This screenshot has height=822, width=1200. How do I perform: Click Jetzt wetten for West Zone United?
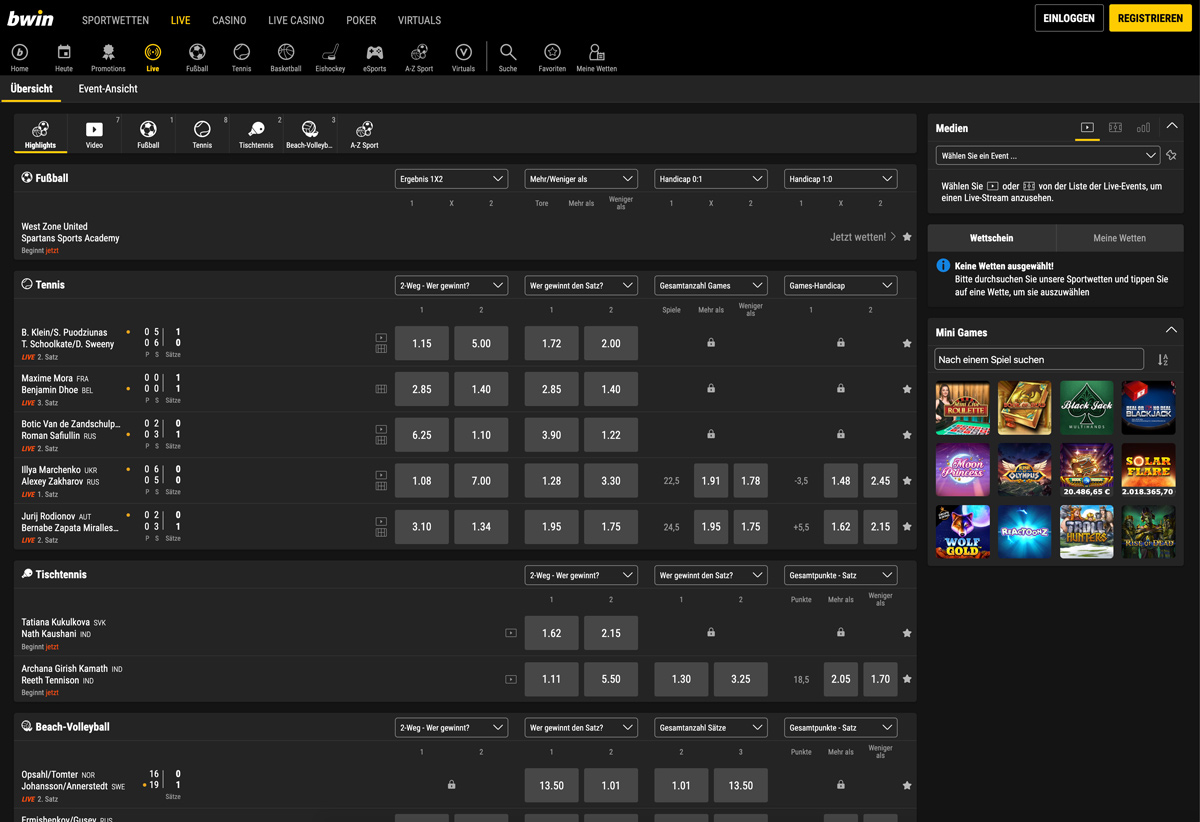[863, 237]
